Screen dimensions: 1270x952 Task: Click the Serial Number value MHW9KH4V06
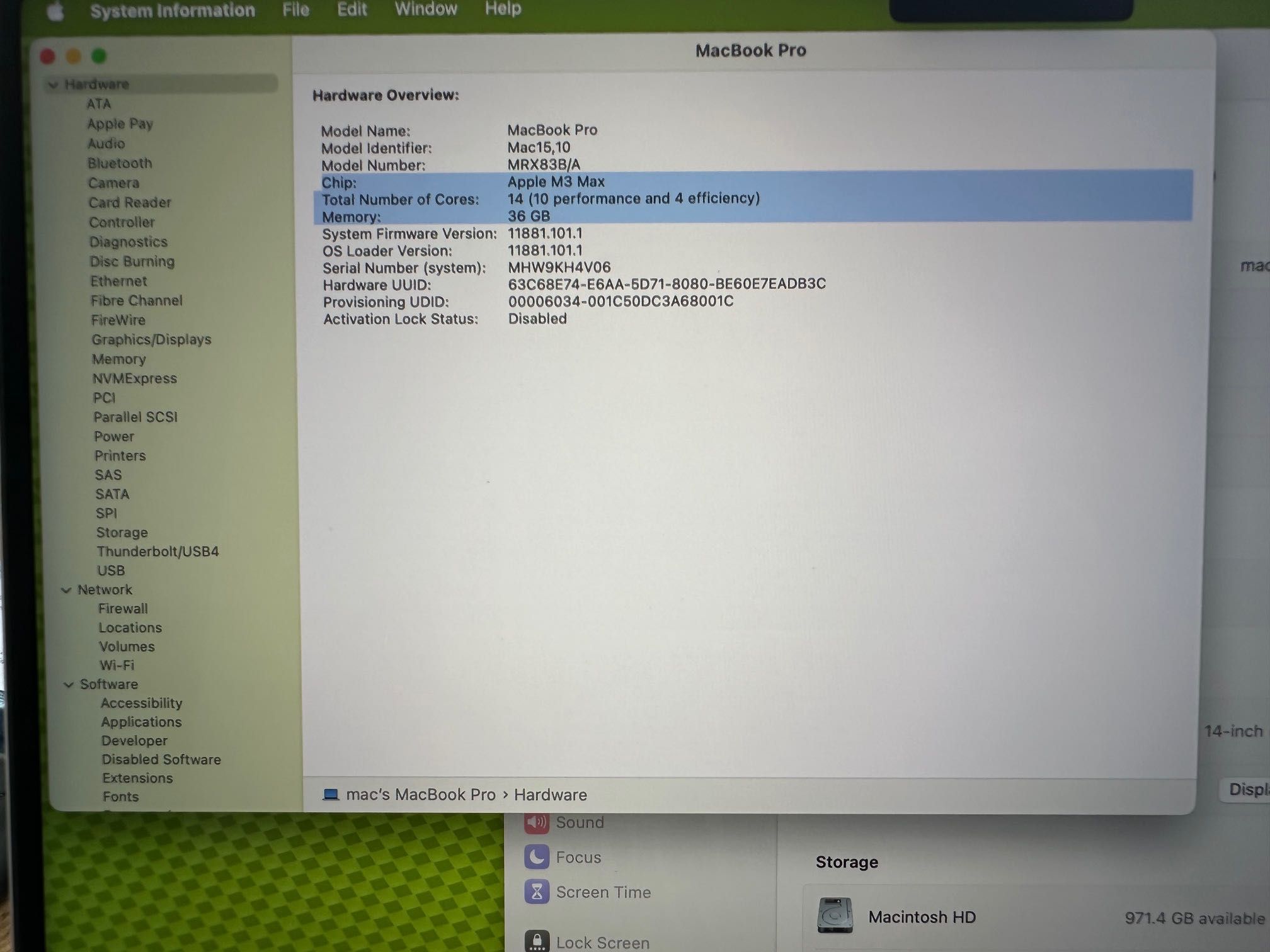click(559, 268)
